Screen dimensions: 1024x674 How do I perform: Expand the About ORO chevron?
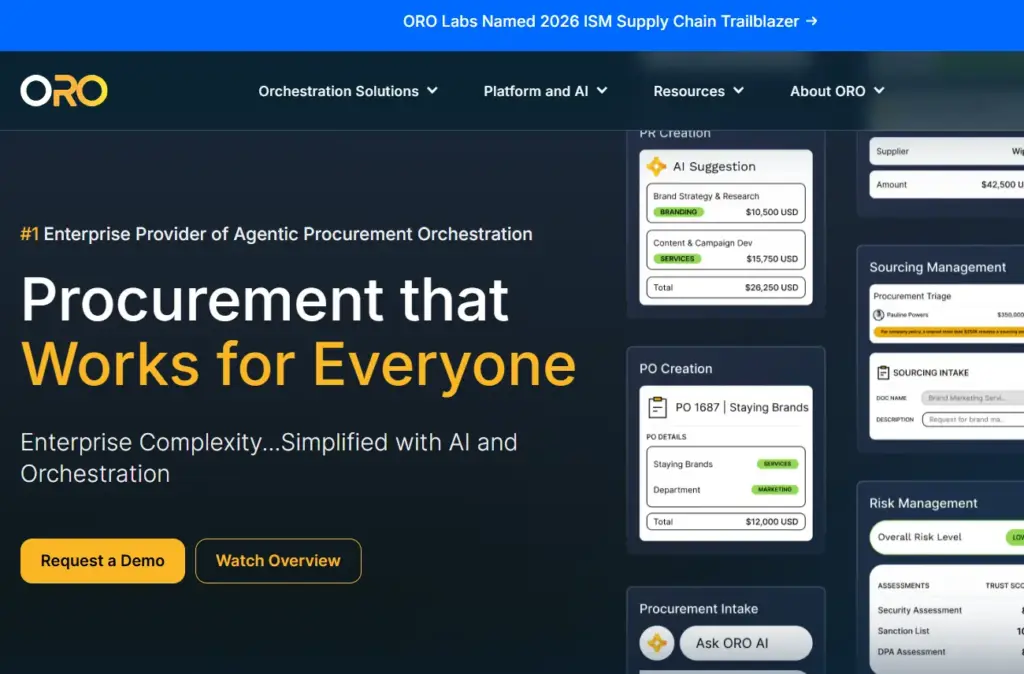(x=880, y=91)
